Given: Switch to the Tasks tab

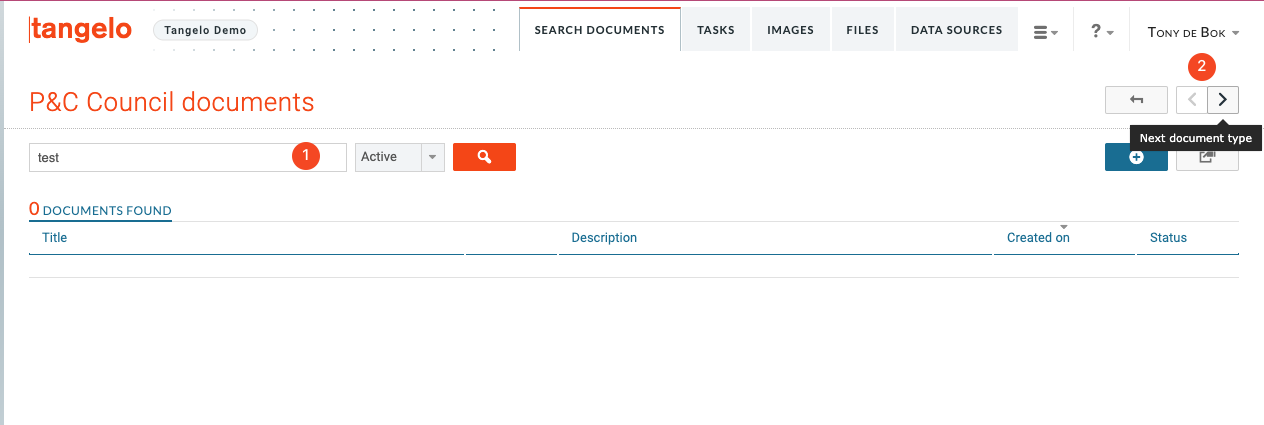Looking at the screenshot, I should (716, 30).
